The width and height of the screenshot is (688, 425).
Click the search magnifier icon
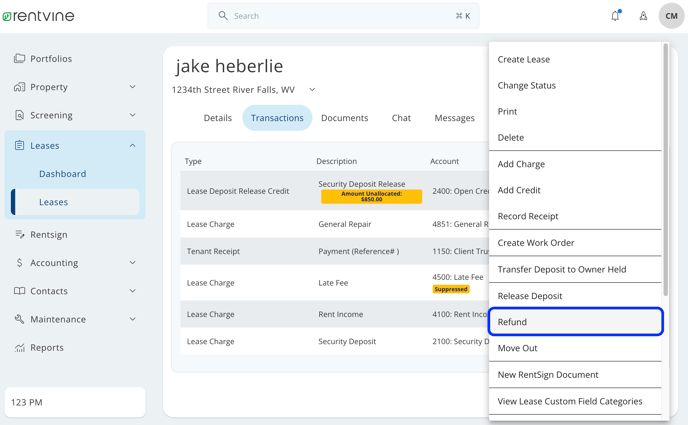point(223,16)
